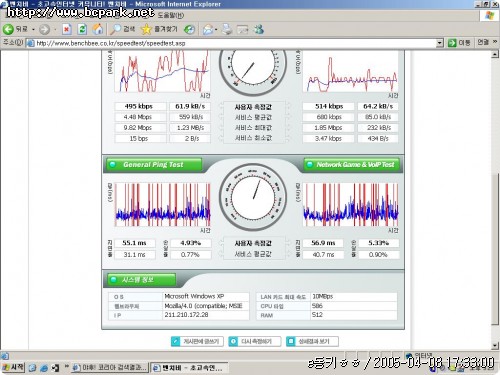The image size is (500, 375).
Task: Select the Network Game & VoIP Test tab
Action: (x=352, y=165)
